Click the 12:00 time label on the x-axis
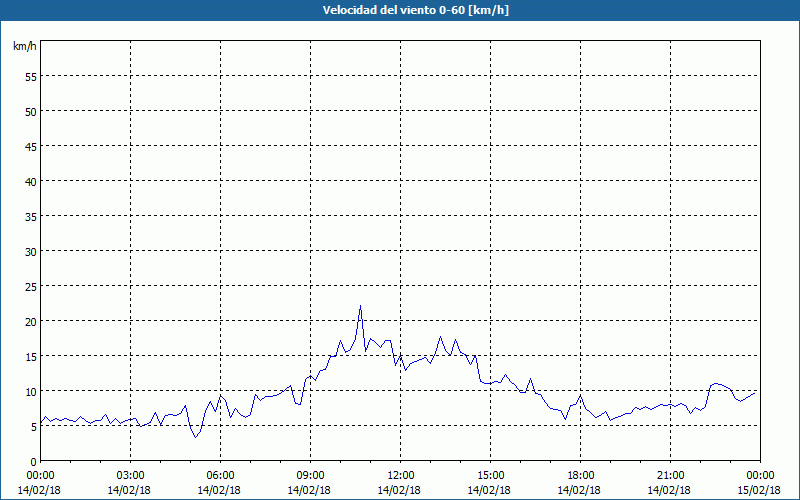 (401, 476)
